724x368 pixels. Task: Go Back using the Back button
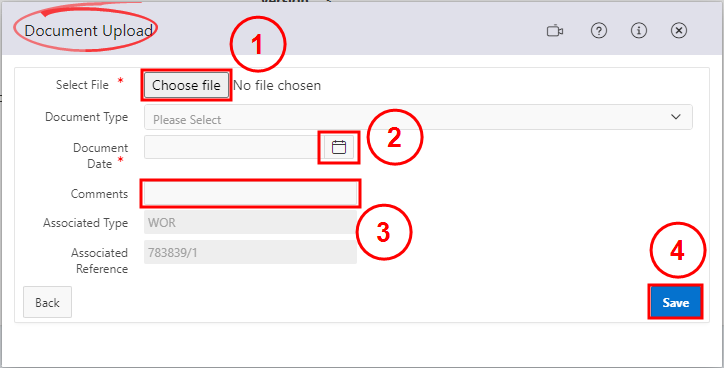click(48, 302)
